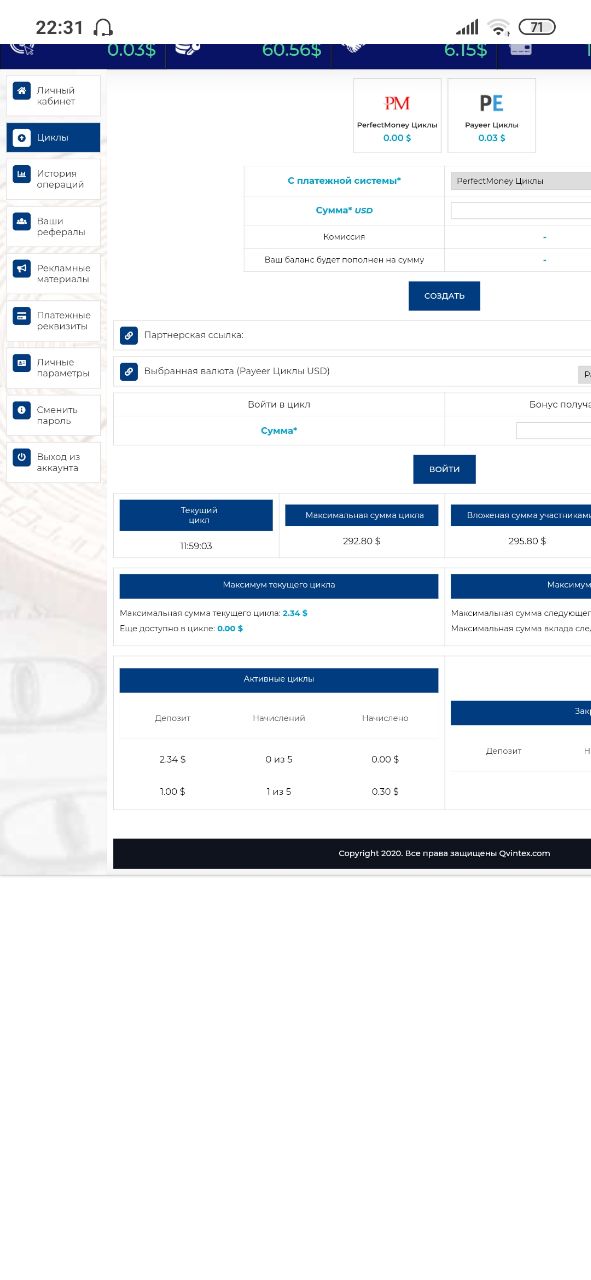Tap the headphones icon in status bar
This screenshot has height=1280, width=591.
(x=103, y=28)
